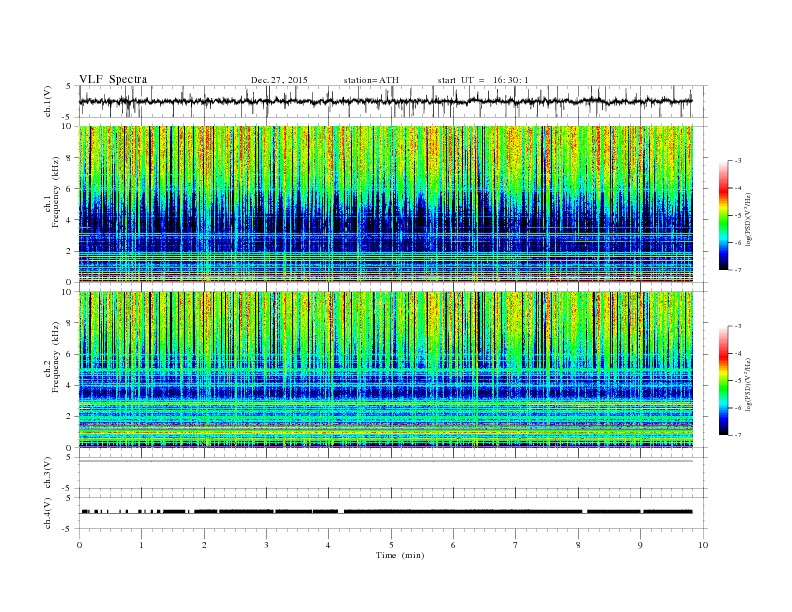Click the 'Time (min)' axis label
This screenshot has width=792, height=612.
pyautogui.click(x=400, y=555)
